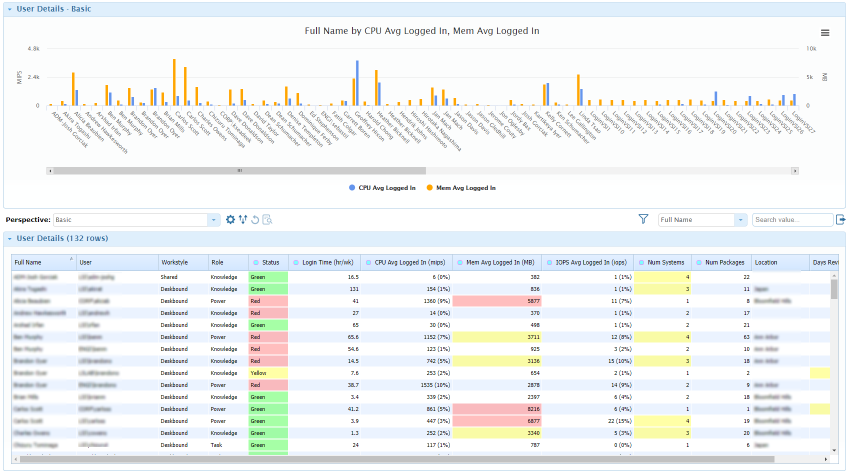Select the red Mem cell 5877
The height and width of the screenshot is (474, 850).
click(x=497, y=301)
